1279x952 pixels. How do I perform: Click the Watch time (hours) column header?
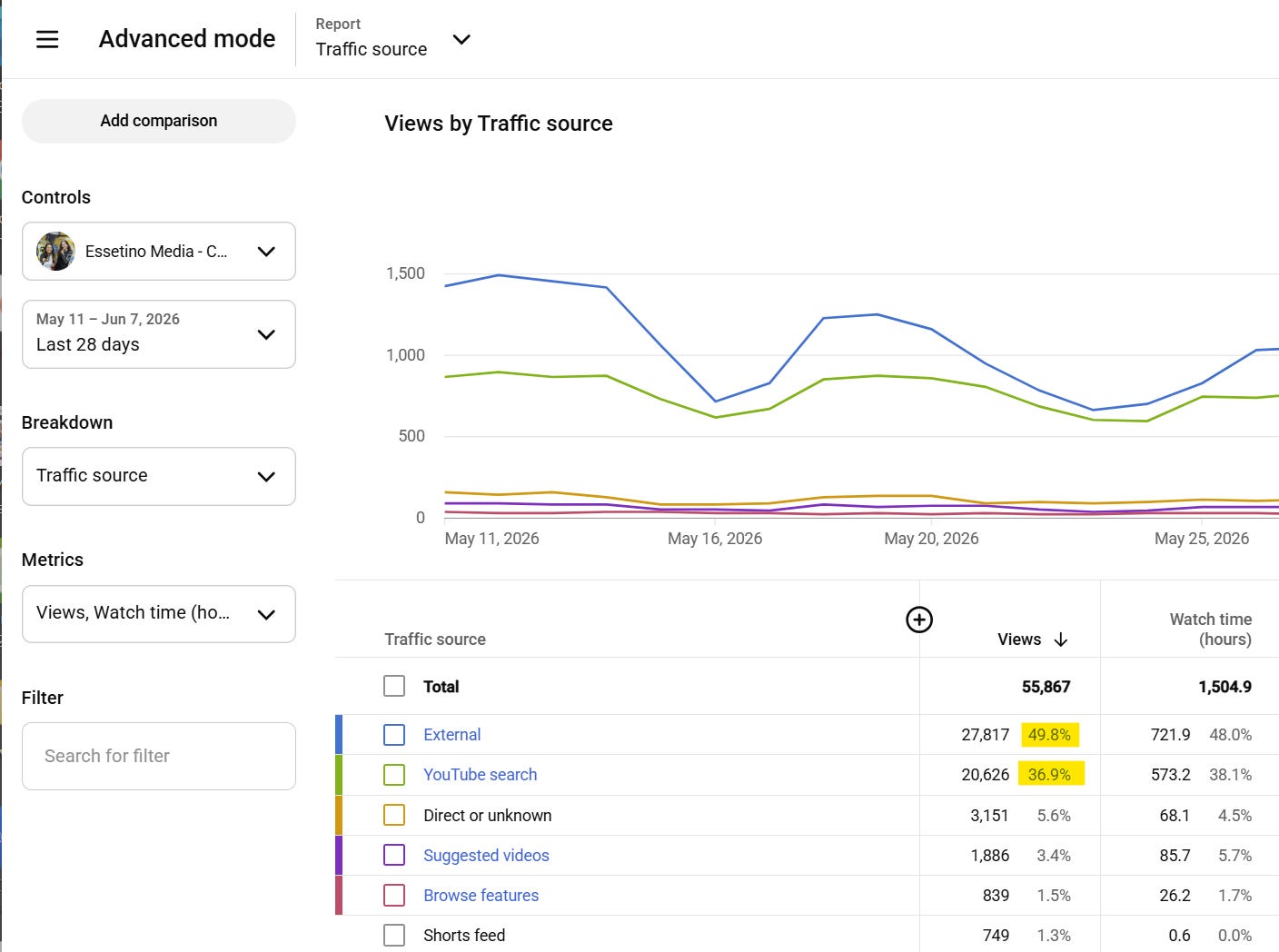click(1210, 629)
